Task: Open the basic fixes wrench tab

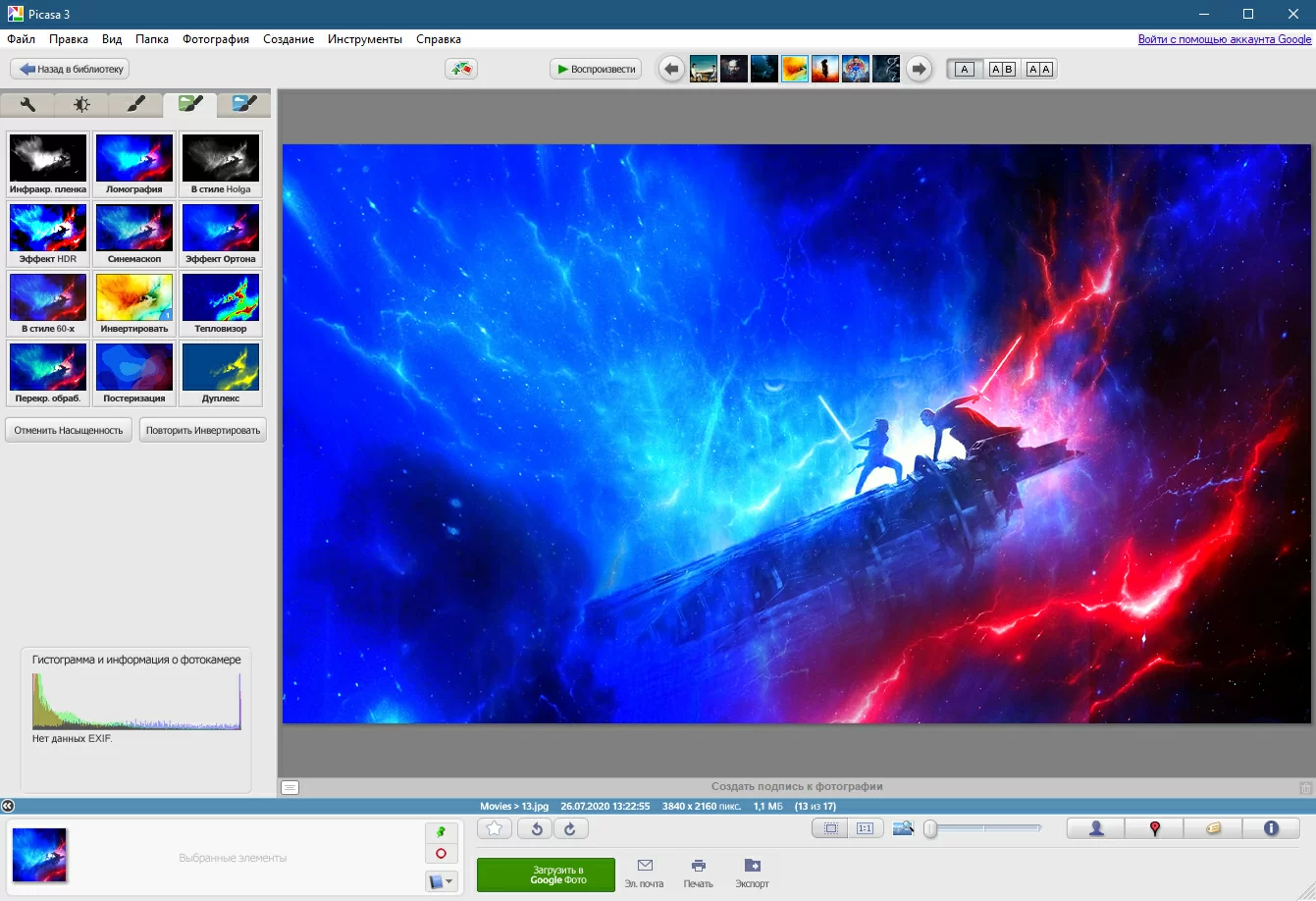Action: coord(27,104)
